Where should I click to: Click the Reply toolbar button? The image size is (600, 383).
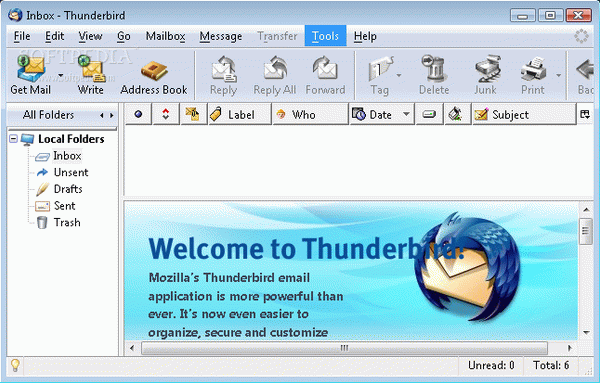[224, 75]
